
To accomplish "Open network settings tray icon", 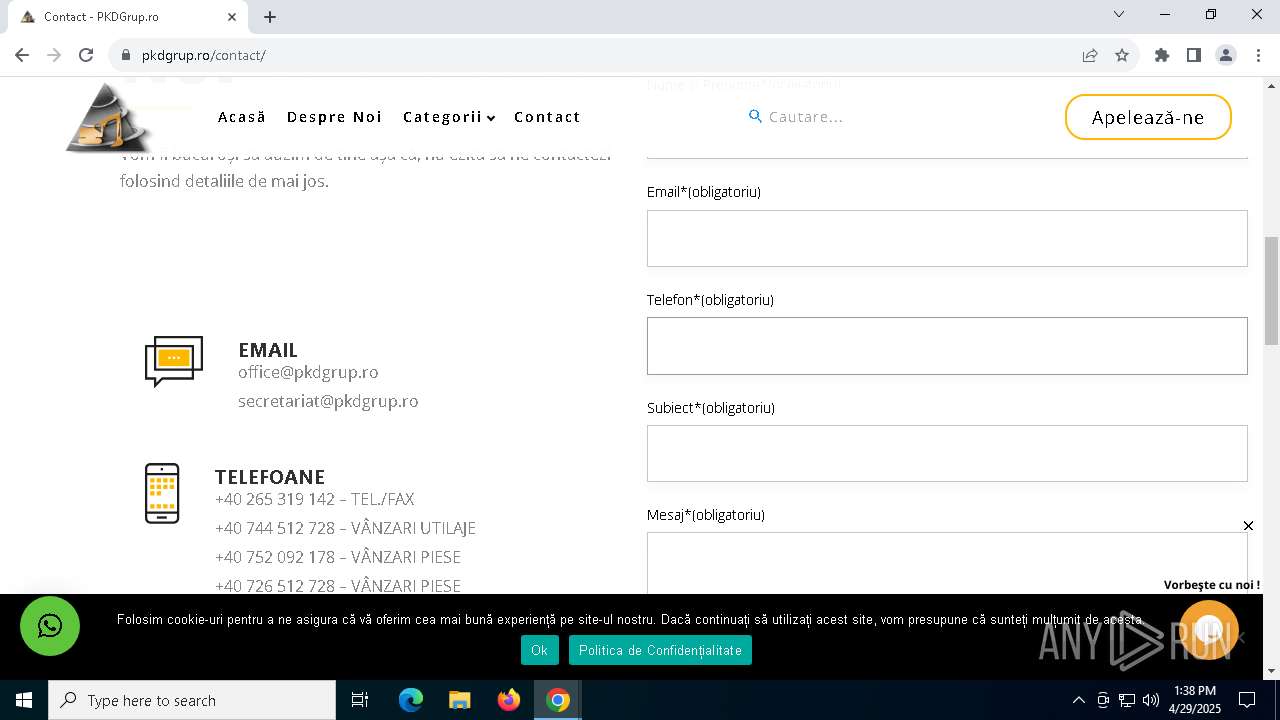I will pyautogui.click(x=1127, y=700).
